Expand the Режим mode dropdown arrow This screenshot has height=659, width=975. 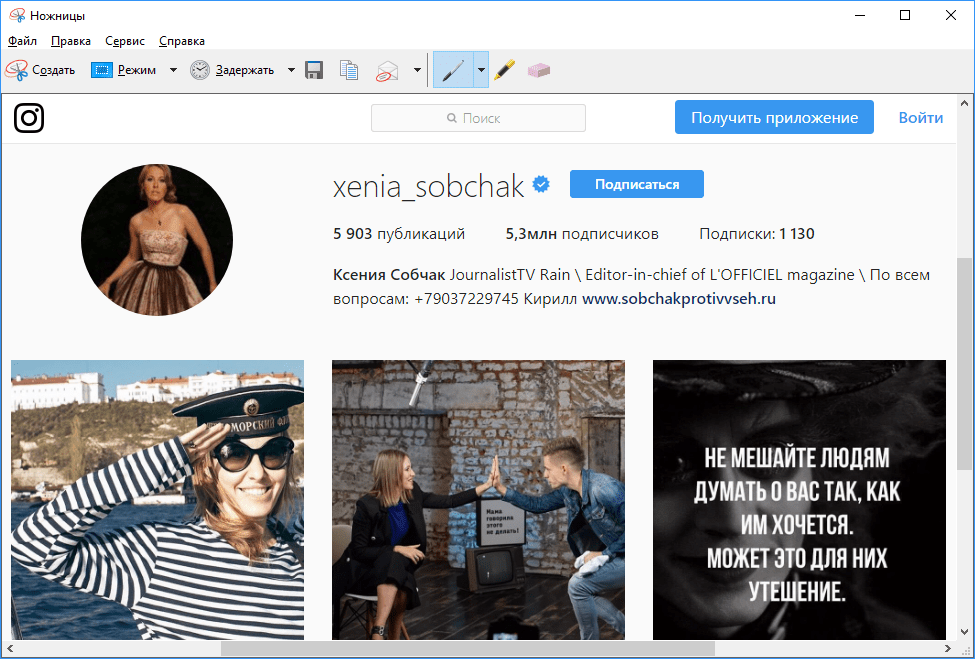173,70
